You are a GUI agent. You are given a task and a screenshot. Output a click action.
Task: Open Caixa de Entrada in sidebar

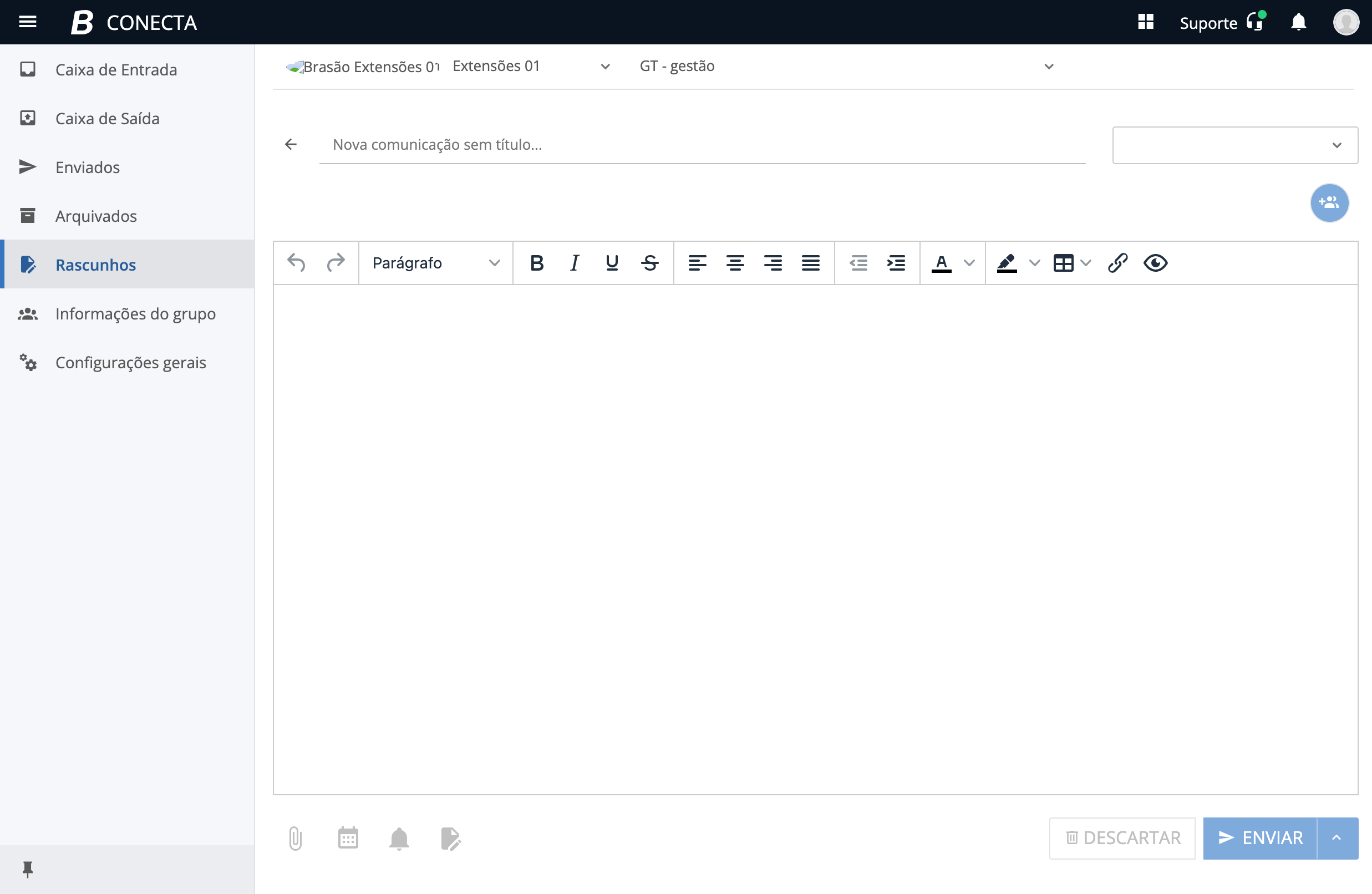(x=116, y=70)
